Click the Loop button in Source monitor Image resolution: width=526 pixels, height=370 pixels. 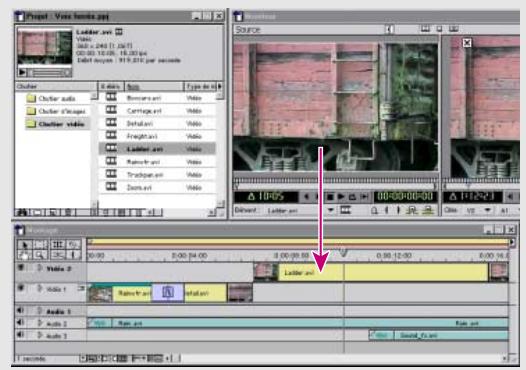coord(352,197)
